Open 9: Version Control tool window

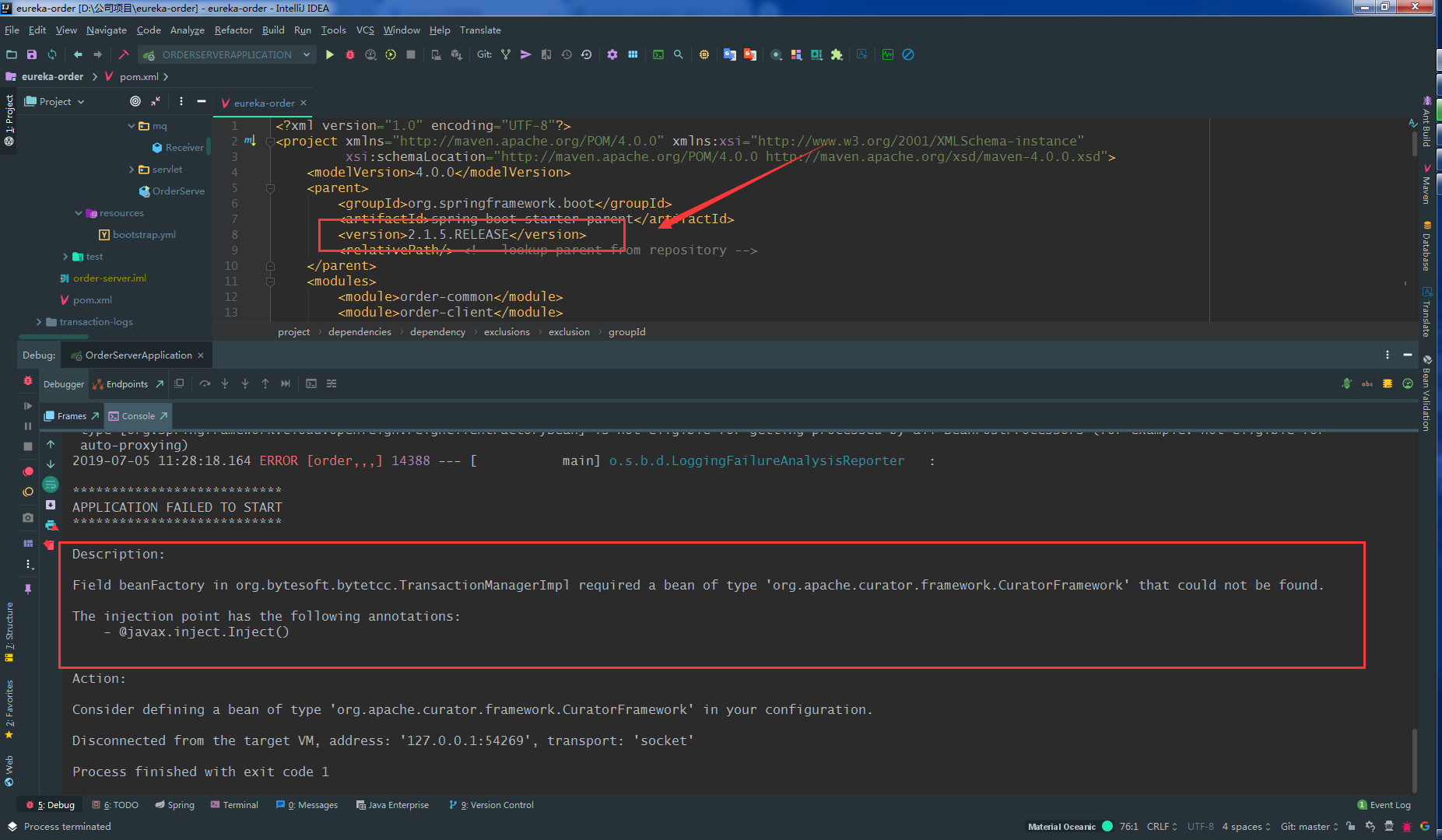pos(492,805)
